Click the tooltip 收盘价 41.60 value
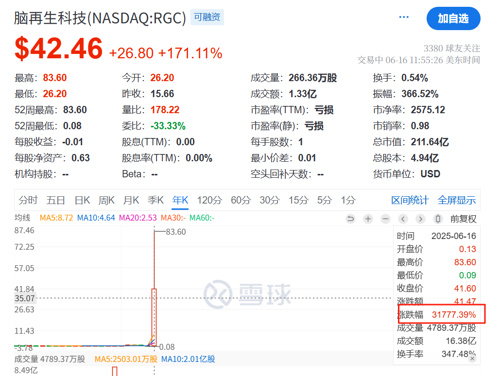 (465, 288)
